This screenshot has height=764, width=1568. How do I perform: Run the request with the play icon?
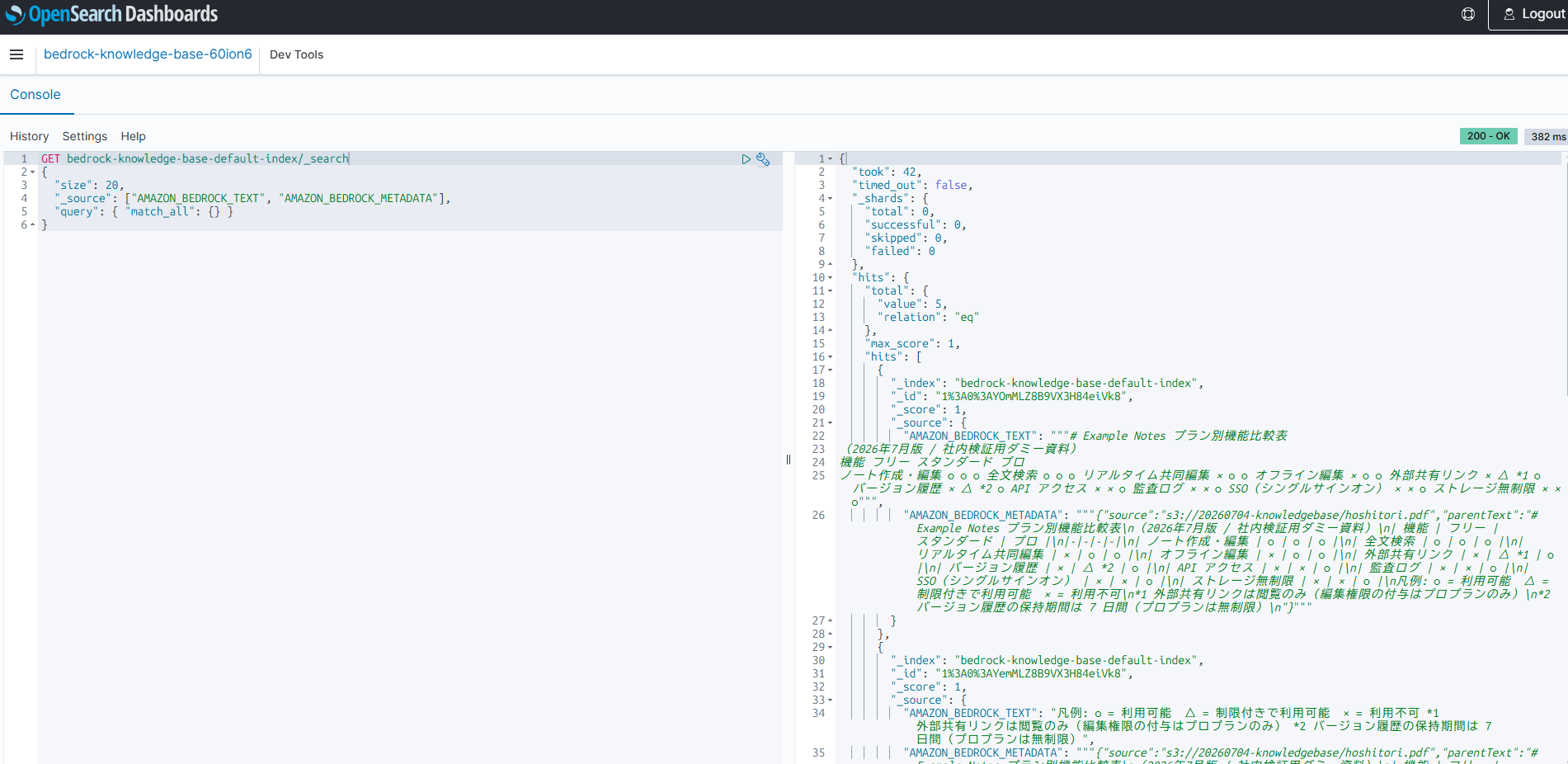pyautogui.click(x=746, y=159)
